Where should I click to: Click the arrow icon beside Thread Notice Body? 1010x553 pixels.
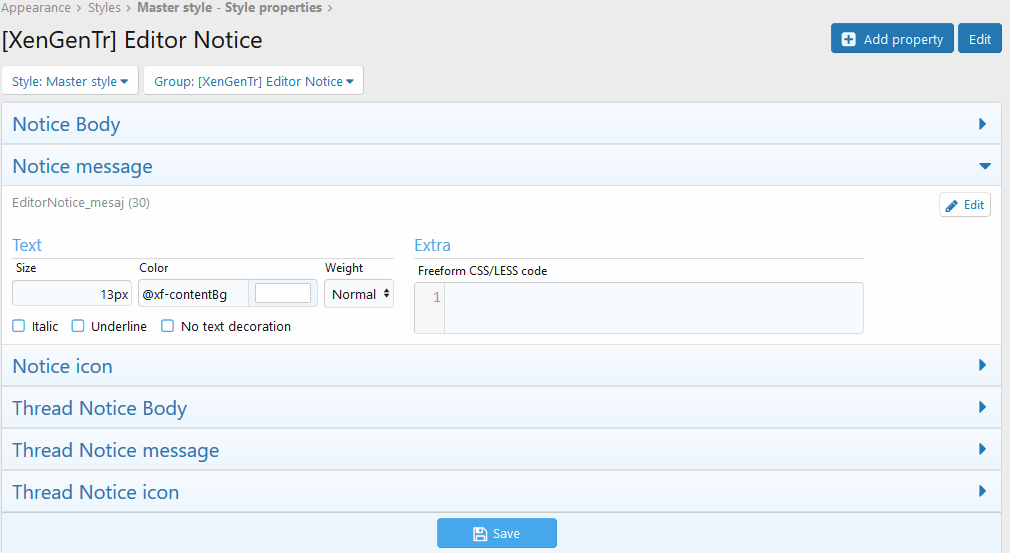coord(982,408)
